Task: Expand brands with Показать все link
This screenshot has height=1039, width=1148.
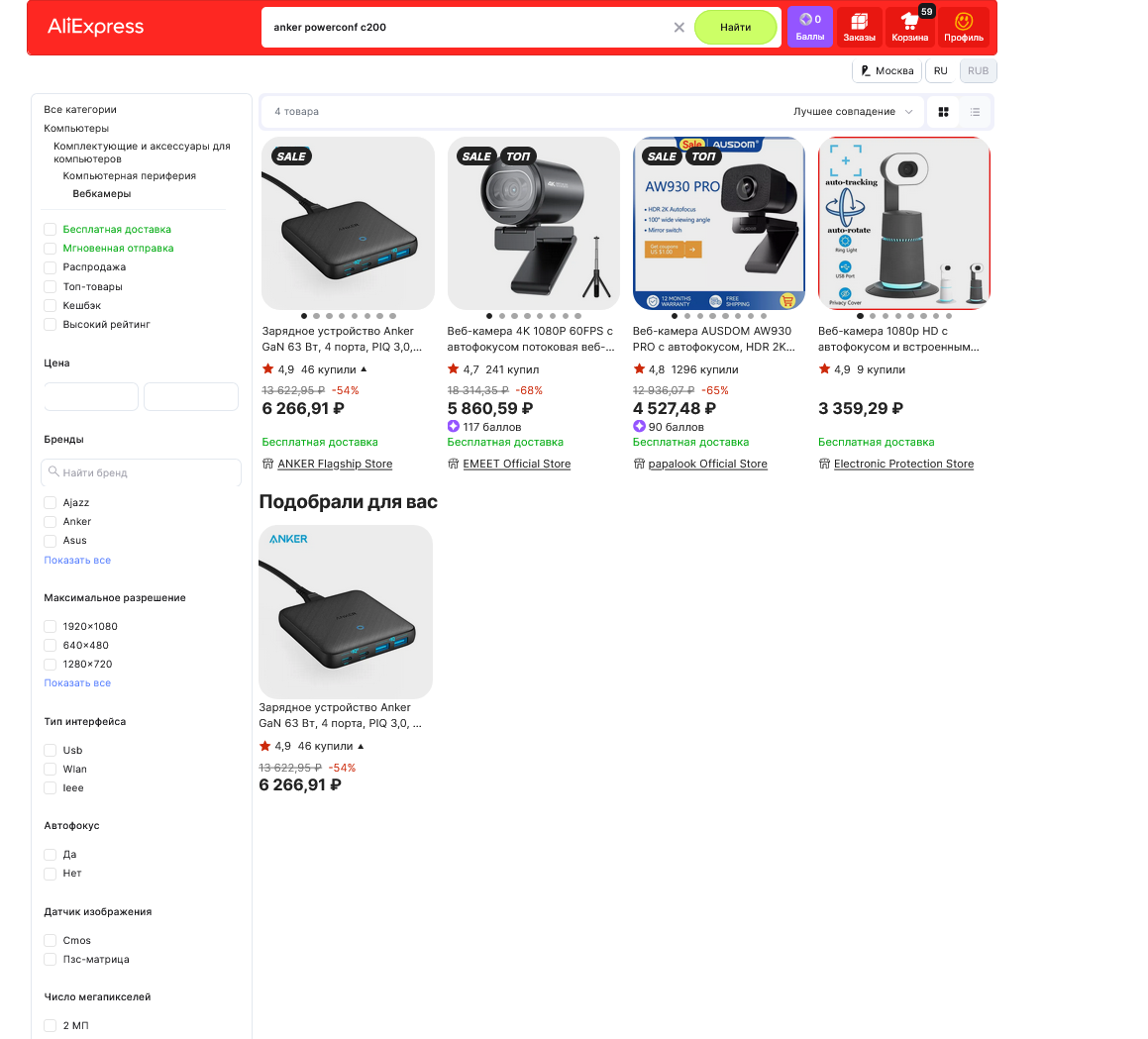Action: click(x=77, y=561)
